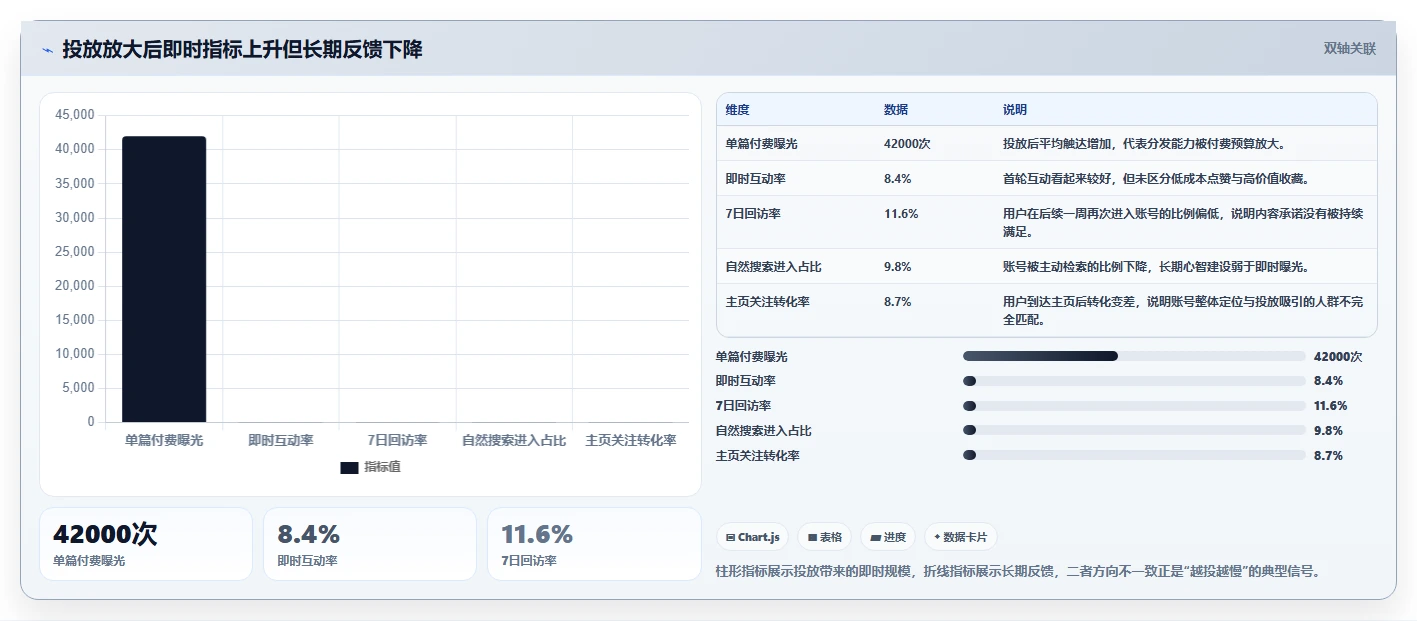Click the 即时互动率 progress bar at 8.4%
Screen dimensions: 1417x621
(x=1134, y=381)
